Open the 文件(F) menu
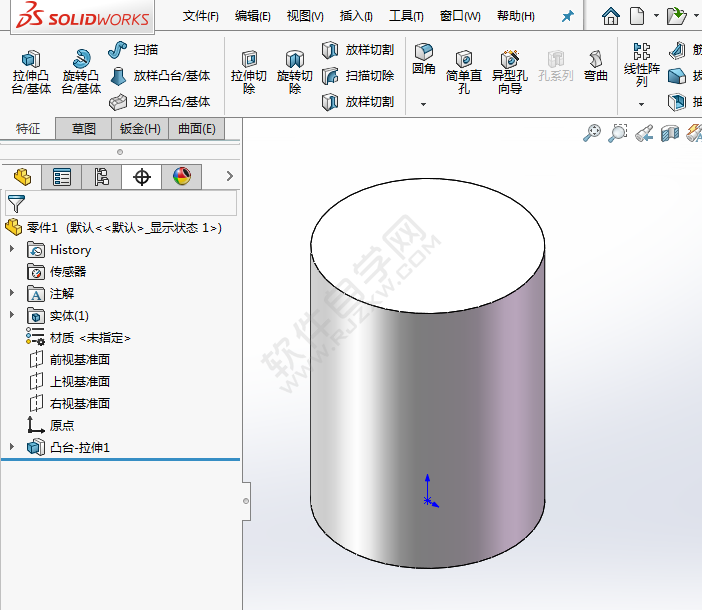The image size is (702, 610). tap(201, 16)
